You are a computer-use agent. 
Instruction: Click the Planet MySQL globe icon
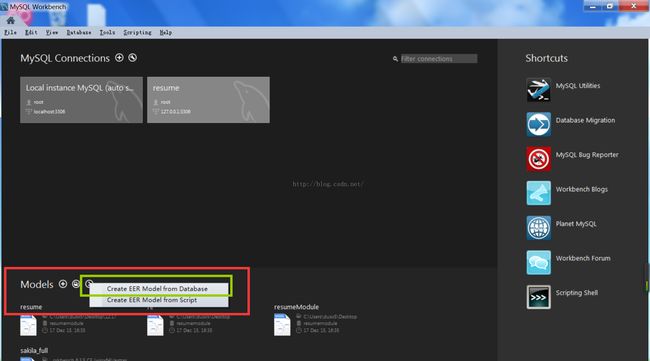pyautogui.click(x=538, y=228)
